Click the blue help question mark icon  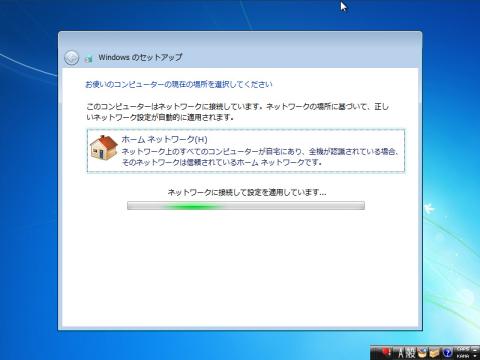coord(447,353)
